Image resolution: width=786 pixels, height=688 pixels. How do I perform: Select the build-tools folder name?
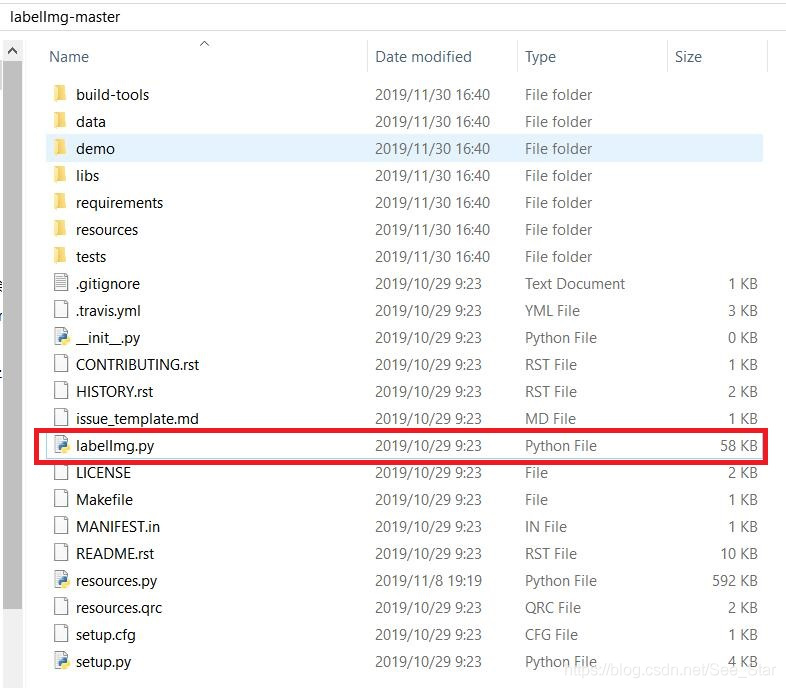(x=112, y=95)
